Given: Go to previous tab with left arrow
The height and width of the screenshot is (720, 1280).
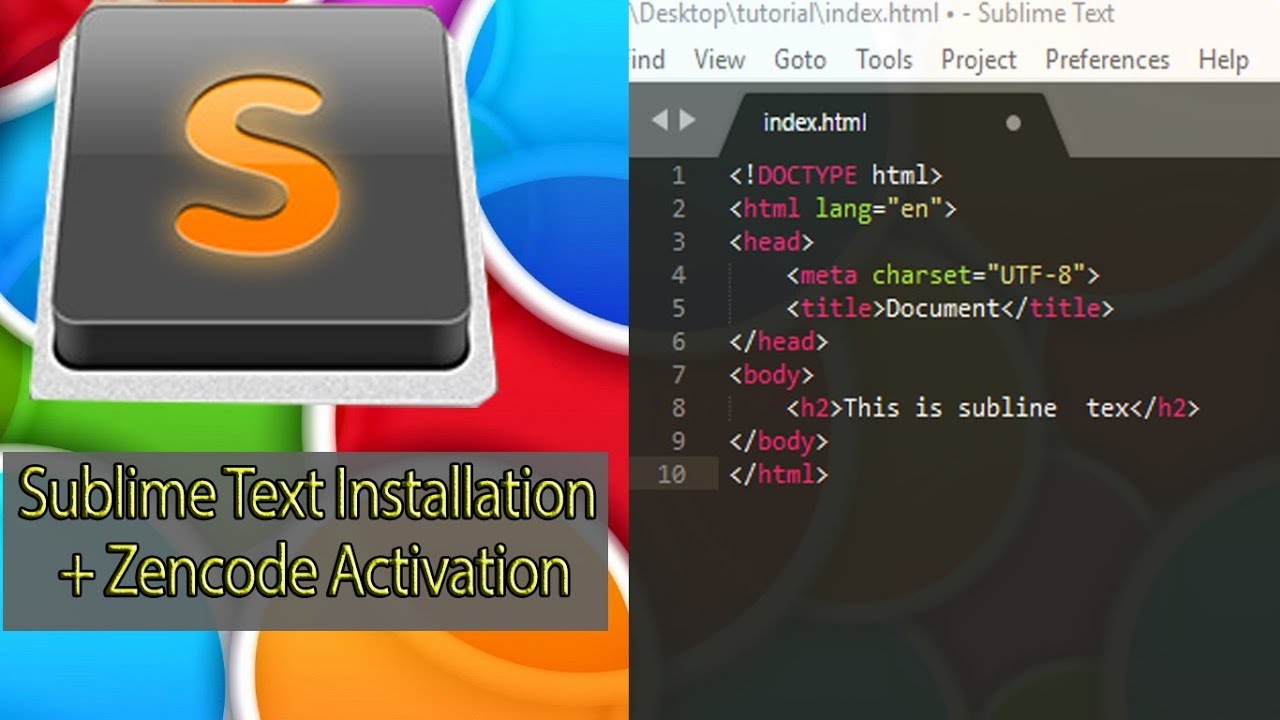Looking at the screenshot, I should click(659, 121).
